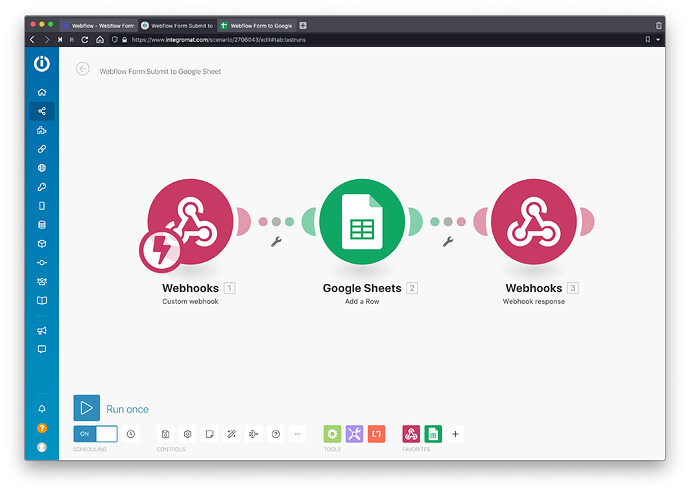
Task: Open the Google Sheets Add a Row module
Action: 362,221
